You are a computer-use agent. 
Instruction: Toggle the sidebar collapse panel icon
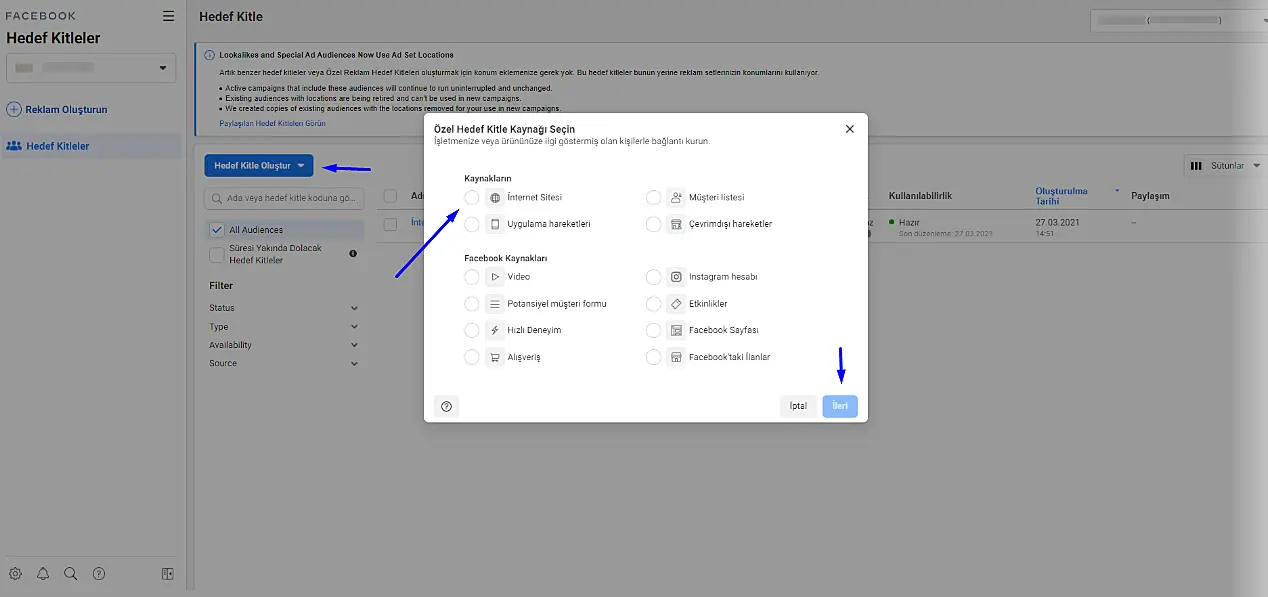click(x=167, y=574)
